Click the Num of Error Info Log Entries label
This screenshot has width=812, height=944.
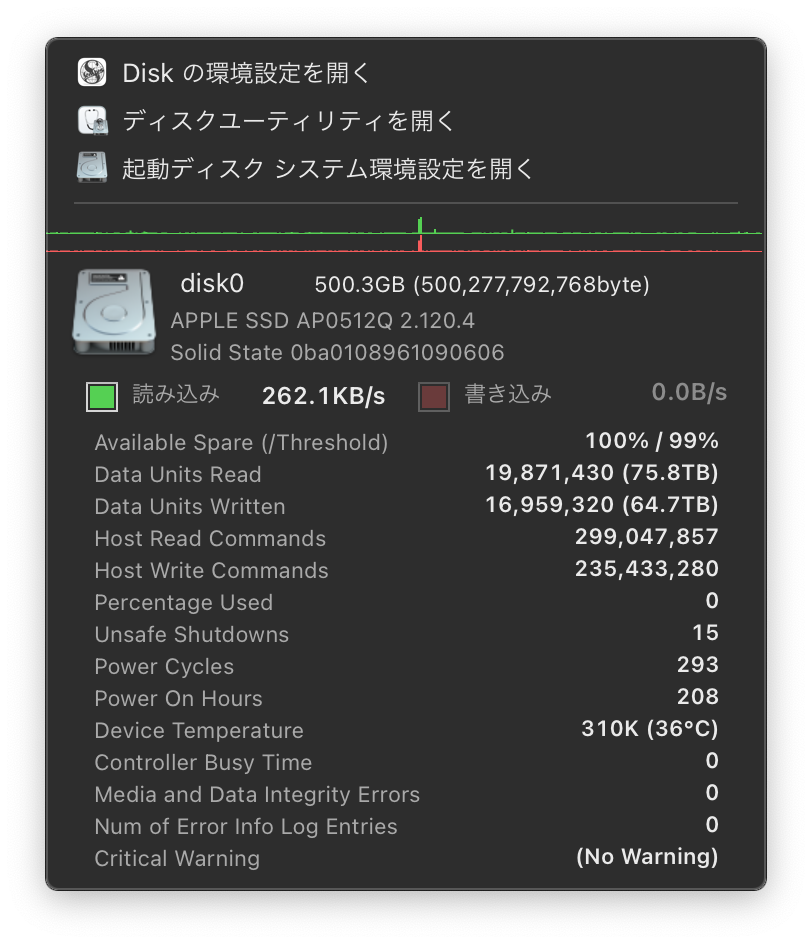(x=246, y=827)
